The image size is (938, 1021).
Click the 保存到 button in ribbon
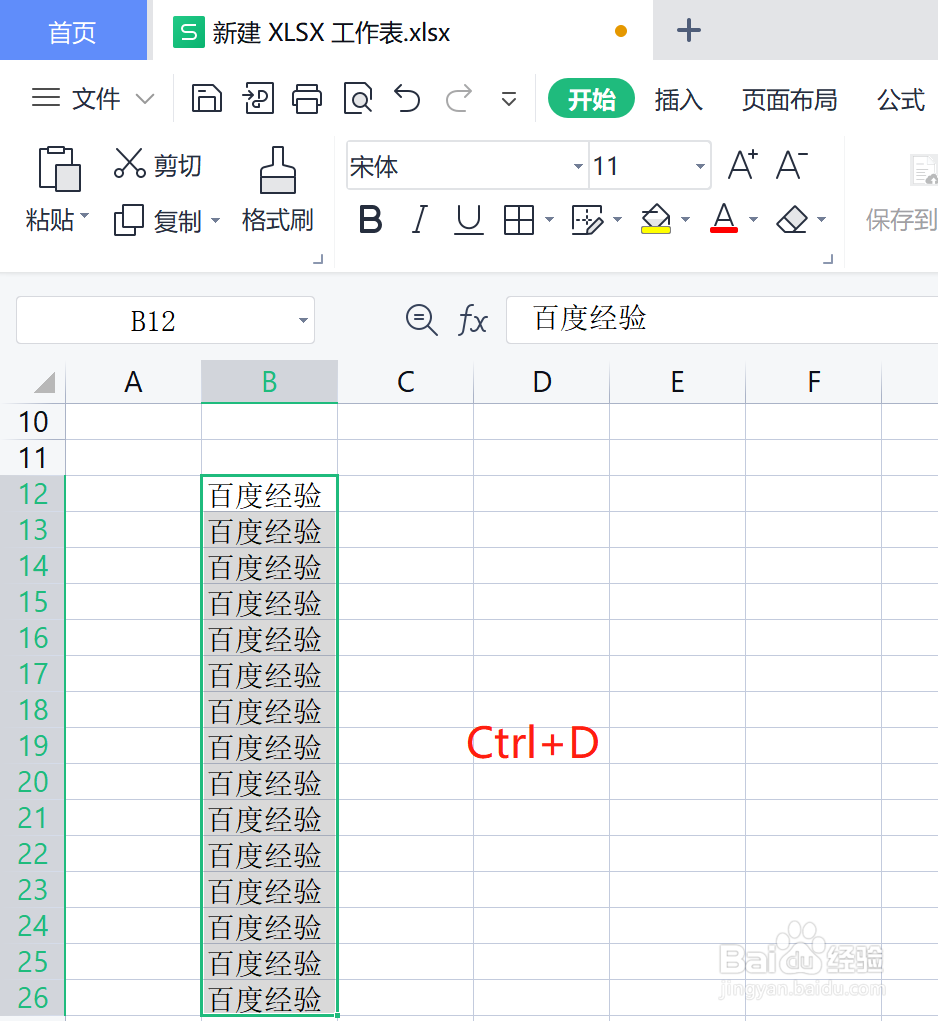[902, 193]
